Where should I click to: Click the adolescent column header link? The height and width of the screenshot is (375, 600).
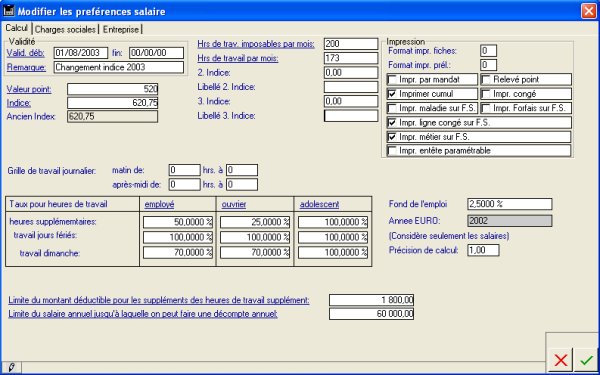[319, 204]
